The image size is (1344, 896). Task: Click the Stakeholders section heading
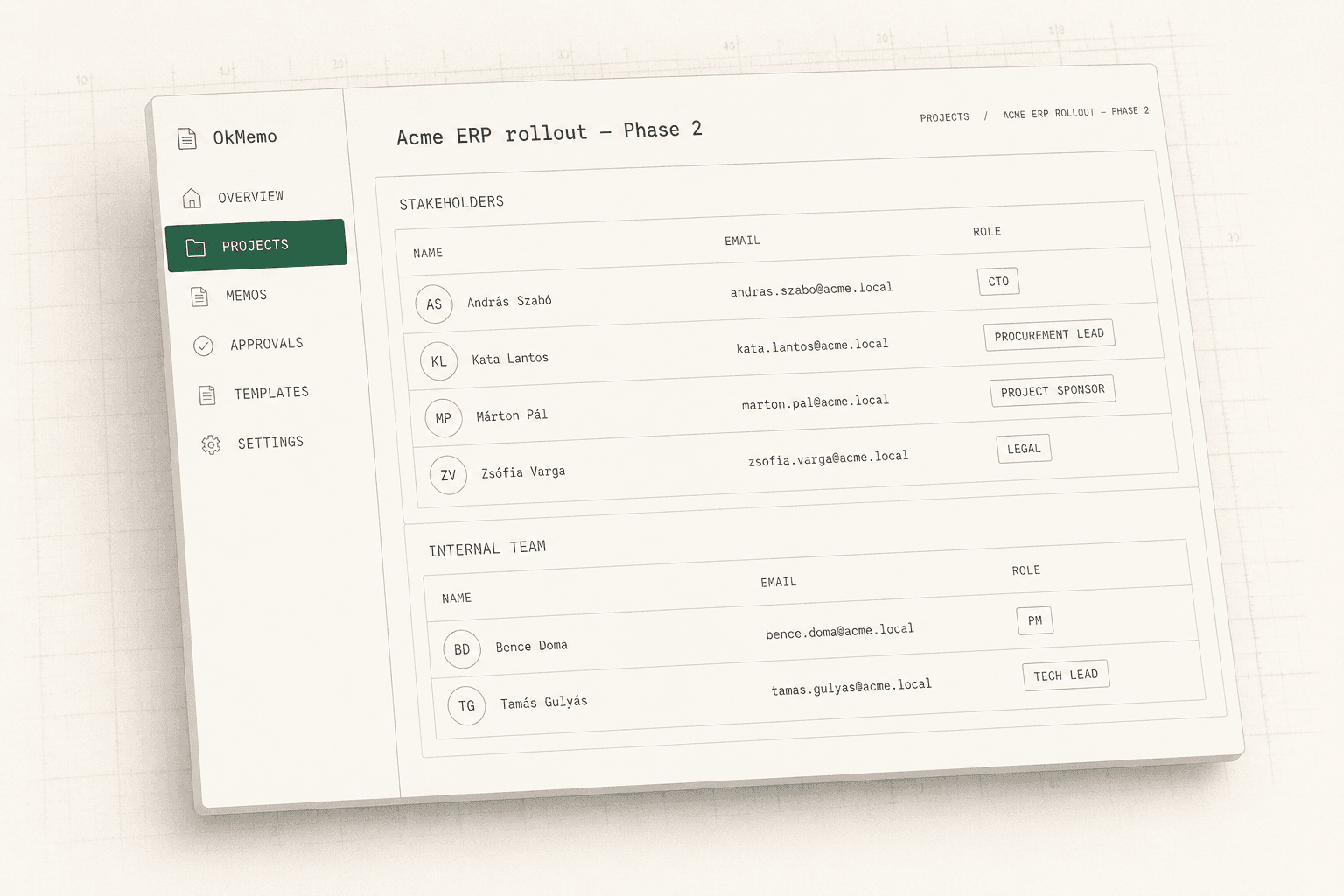[451, 203]
